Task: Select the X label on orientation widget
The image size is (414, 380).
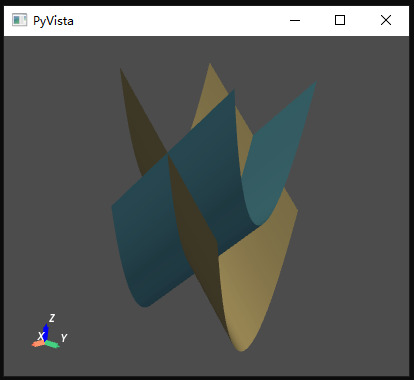Action: coord(41,336)
